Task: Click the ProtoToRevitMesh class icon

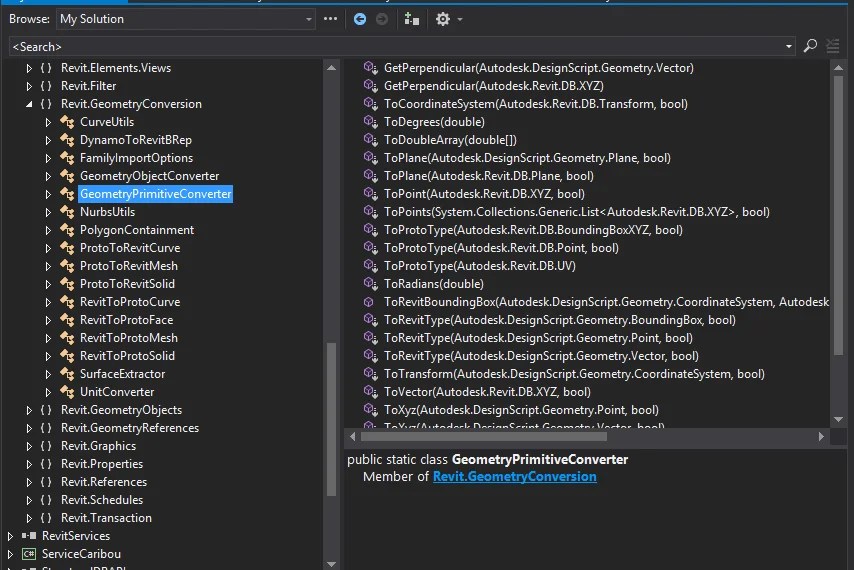Action: point(68,266)
